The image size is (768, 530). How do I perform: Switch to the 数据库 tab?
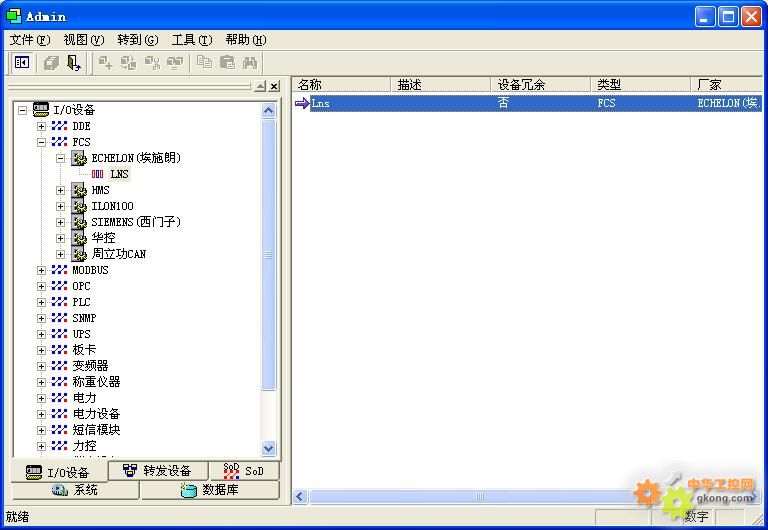[x=209, y=490]
